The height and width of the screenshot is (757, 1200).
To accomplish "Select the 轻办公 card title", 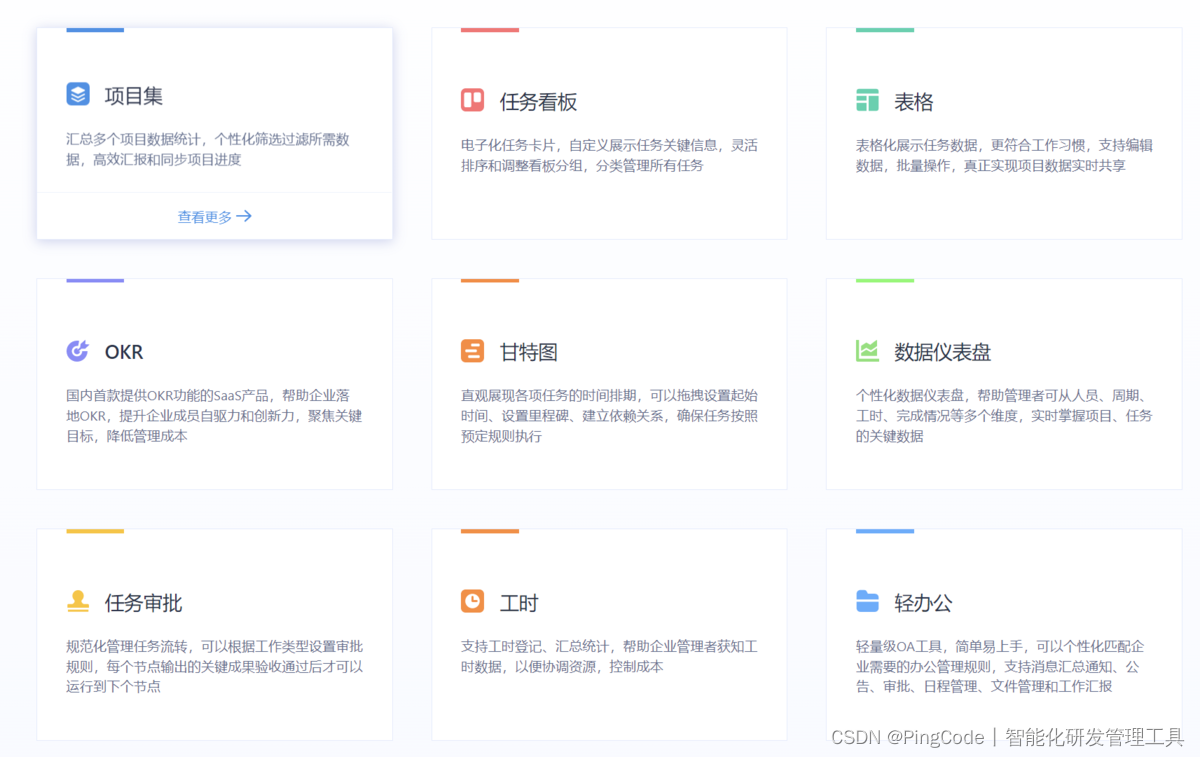I will (923, 603).
